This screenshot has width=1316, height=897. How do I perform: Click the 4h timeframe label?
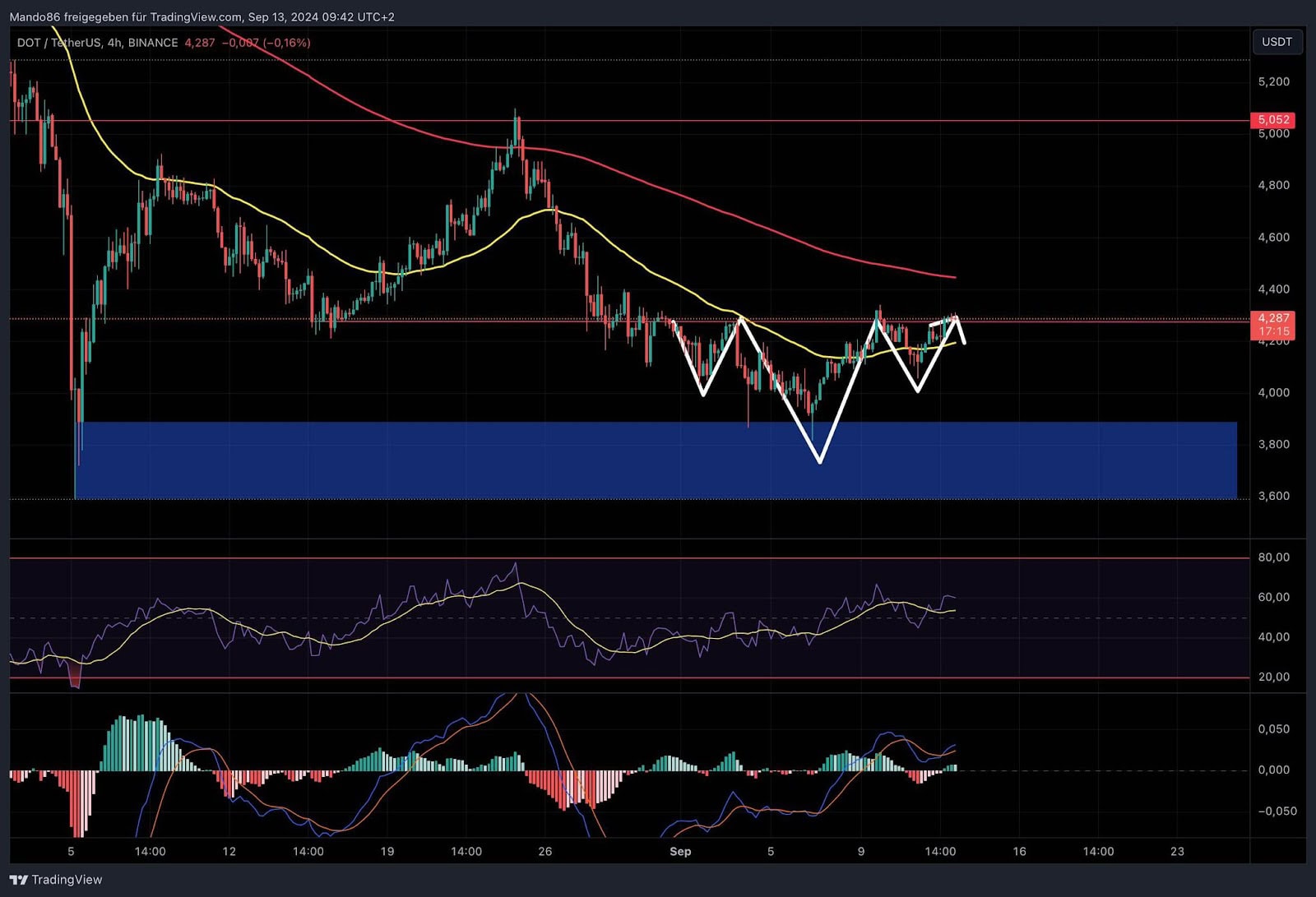tap(115, 43)
